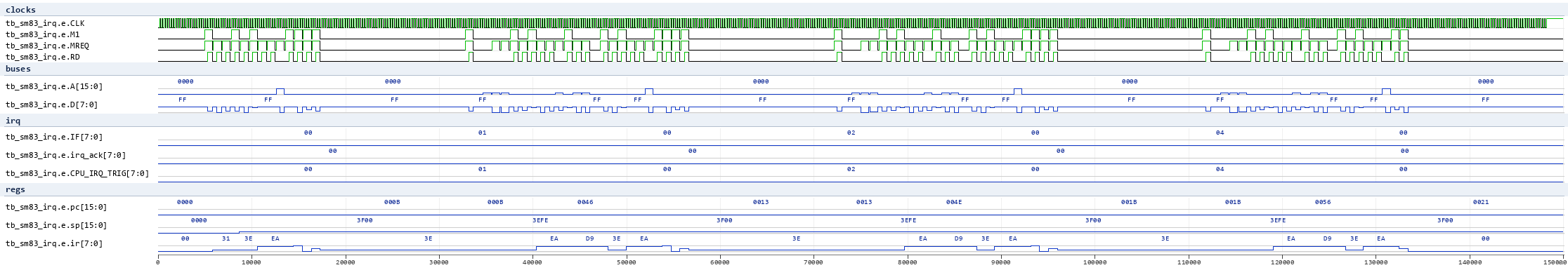Click the 0046 value in pc row
This screenshot has height=270, width=1568.
tap(585, 202)
